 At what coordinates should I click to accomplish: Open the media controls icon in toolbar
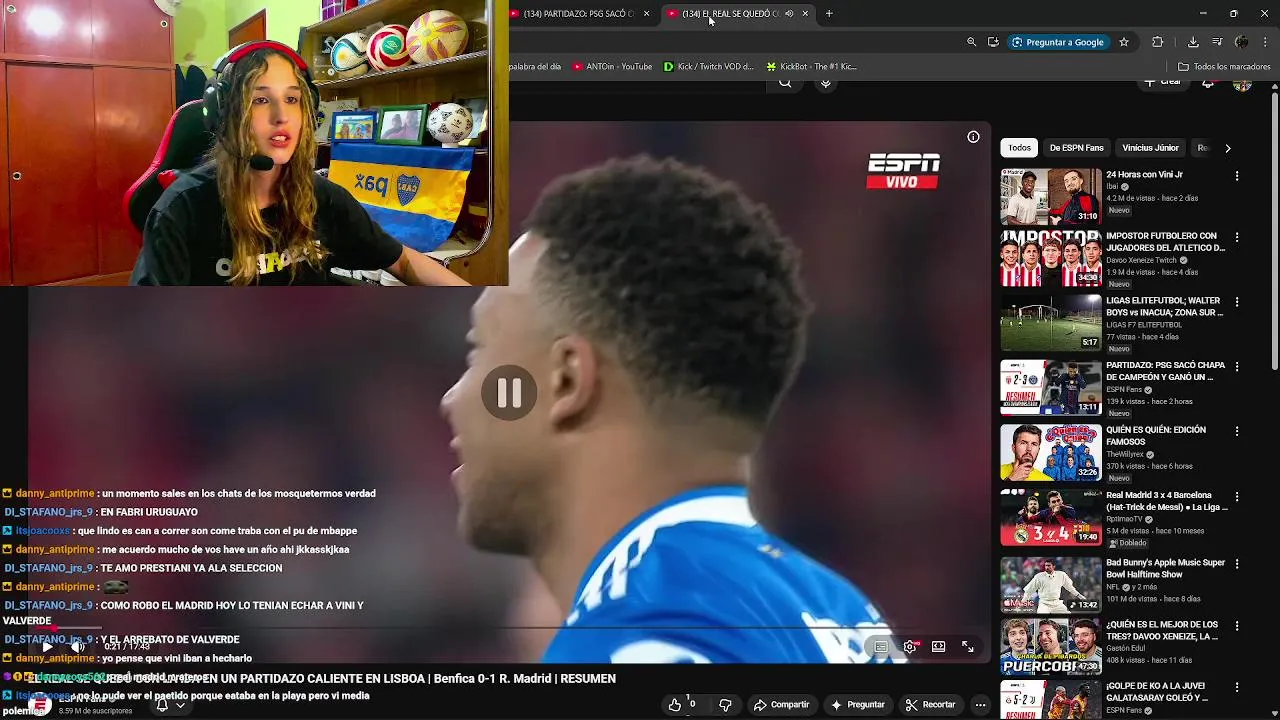click(x=1217, y=42)
